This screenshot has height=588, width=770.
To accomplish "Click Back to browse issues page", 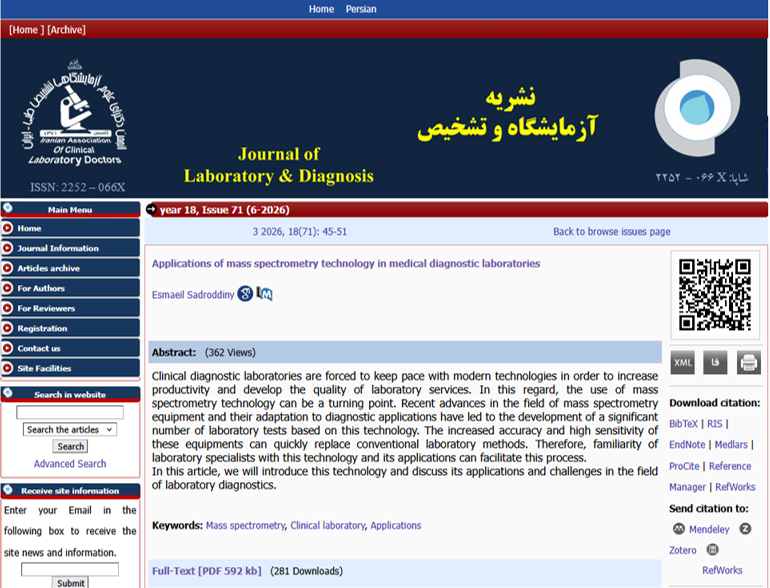I will coord(611,231).
